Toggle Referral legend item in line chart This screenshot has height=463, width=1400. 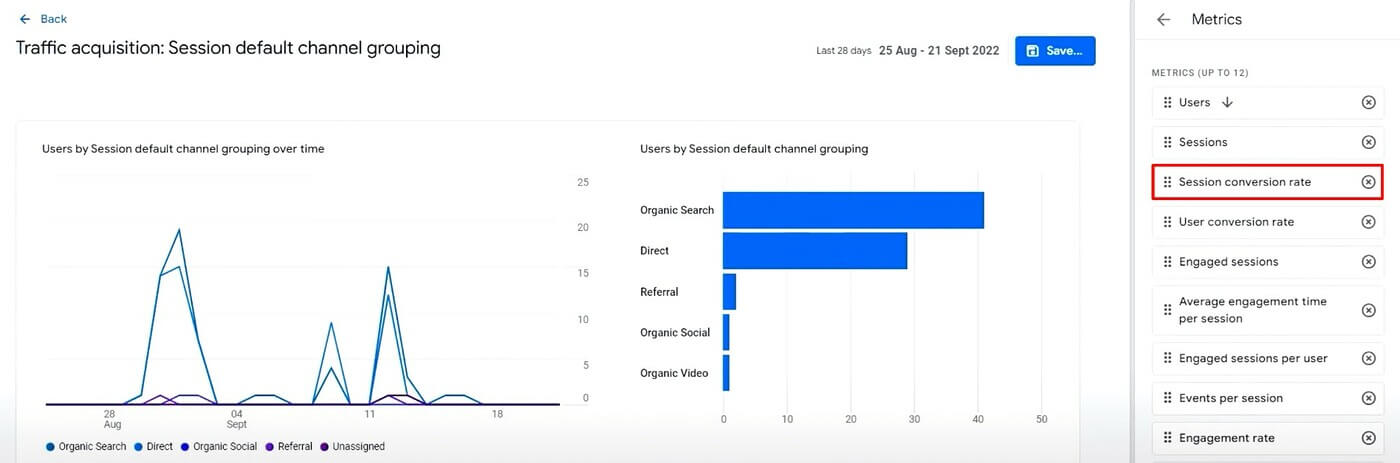tap(289, 447)
